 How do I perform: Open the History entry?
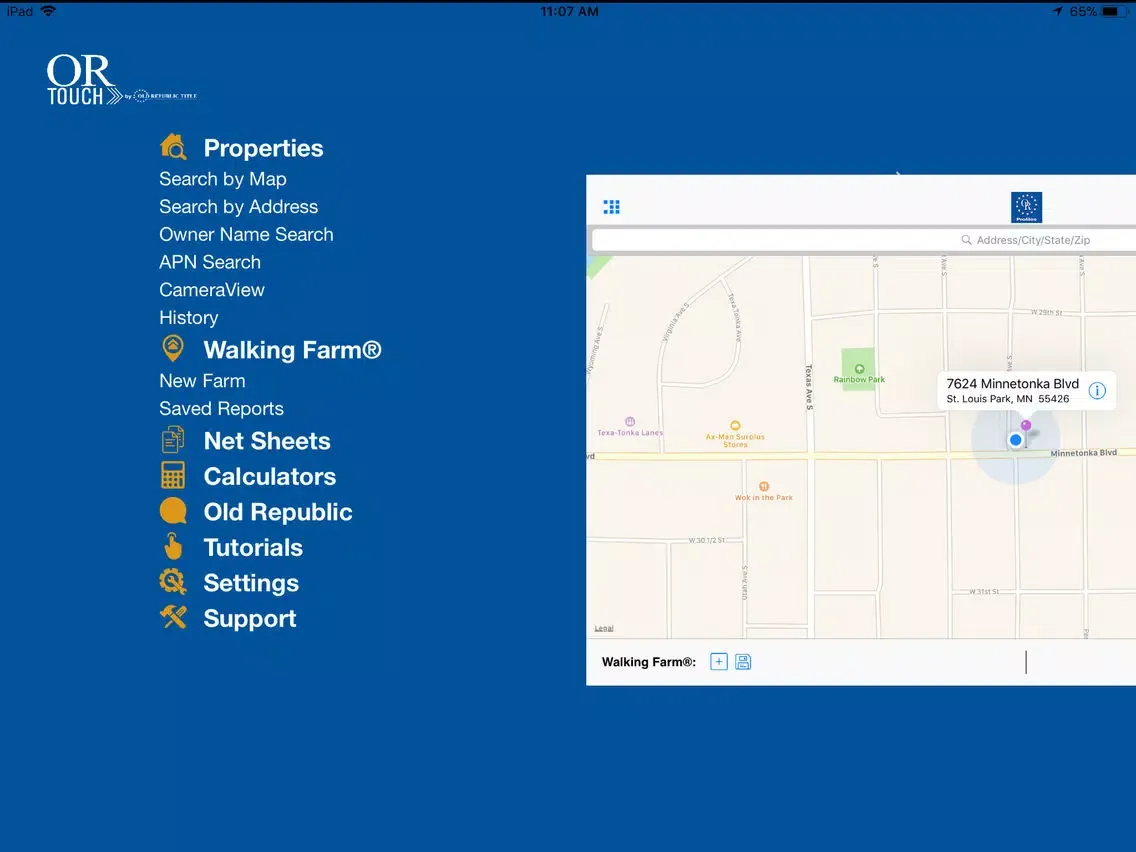pos(188,317)
